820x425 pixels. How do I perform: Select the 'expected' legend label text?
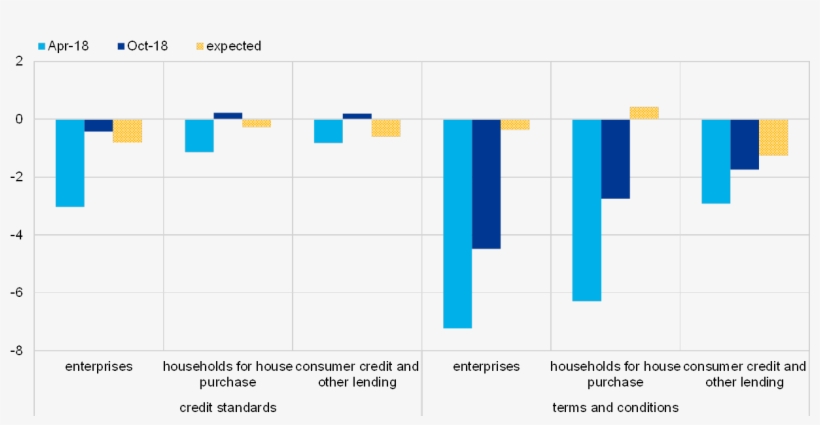tap(233, 46)
